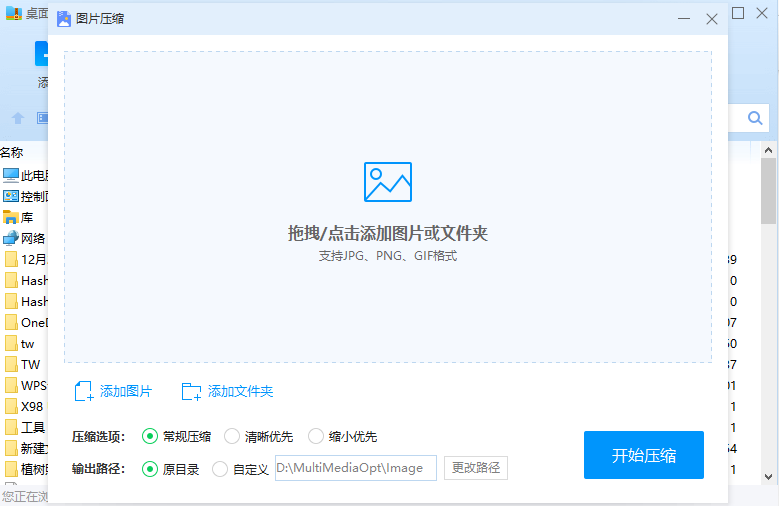
Task: Click 更改路径 button
Action: (475, 468)
